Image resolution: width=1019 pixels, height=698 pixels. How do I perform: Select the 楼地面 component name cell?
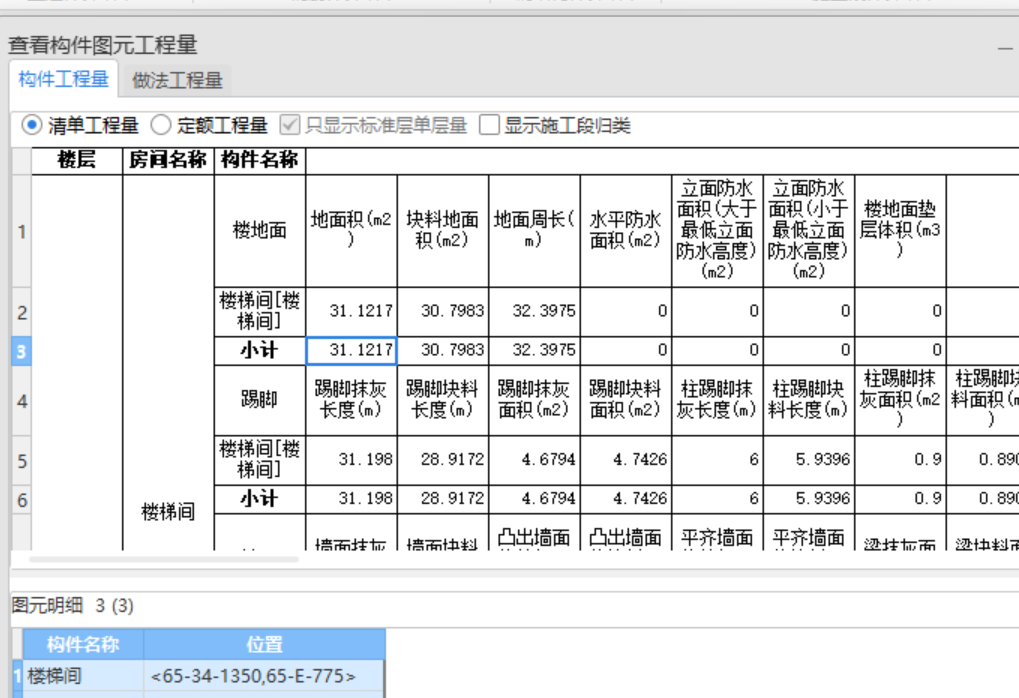[258, 227]
